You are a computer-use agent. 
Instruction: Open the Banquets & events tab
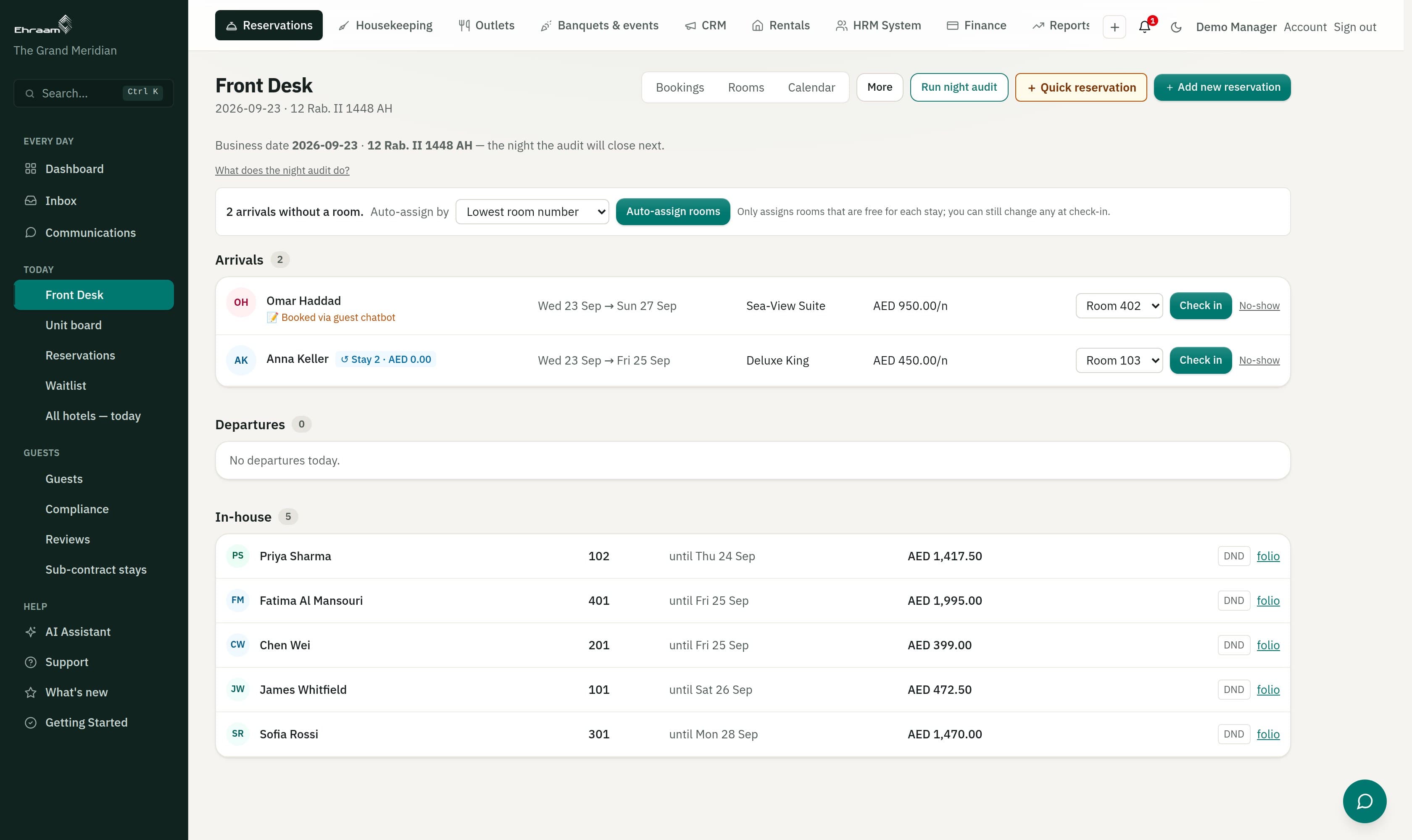600,26
